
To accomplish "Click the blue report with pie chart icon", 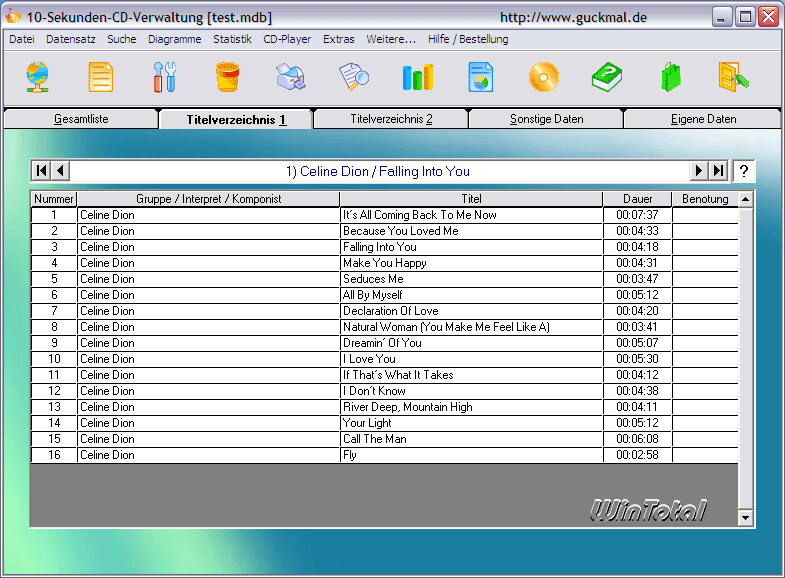I will coord(481,77).
